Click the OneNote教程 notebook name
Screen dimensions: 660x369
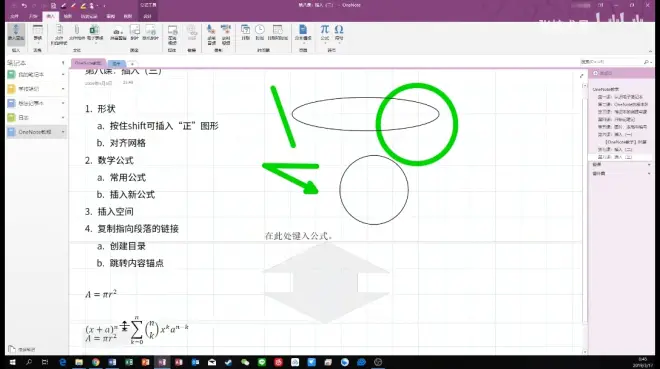click(35, 132)
